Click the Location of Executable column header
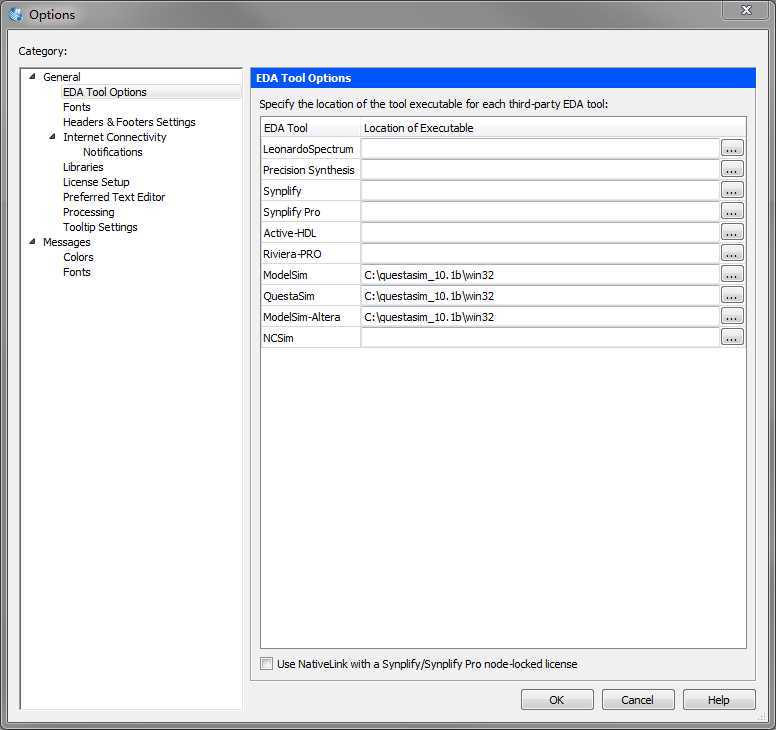The width and height of the screenshot is (776, 730). tap(553, 128)
